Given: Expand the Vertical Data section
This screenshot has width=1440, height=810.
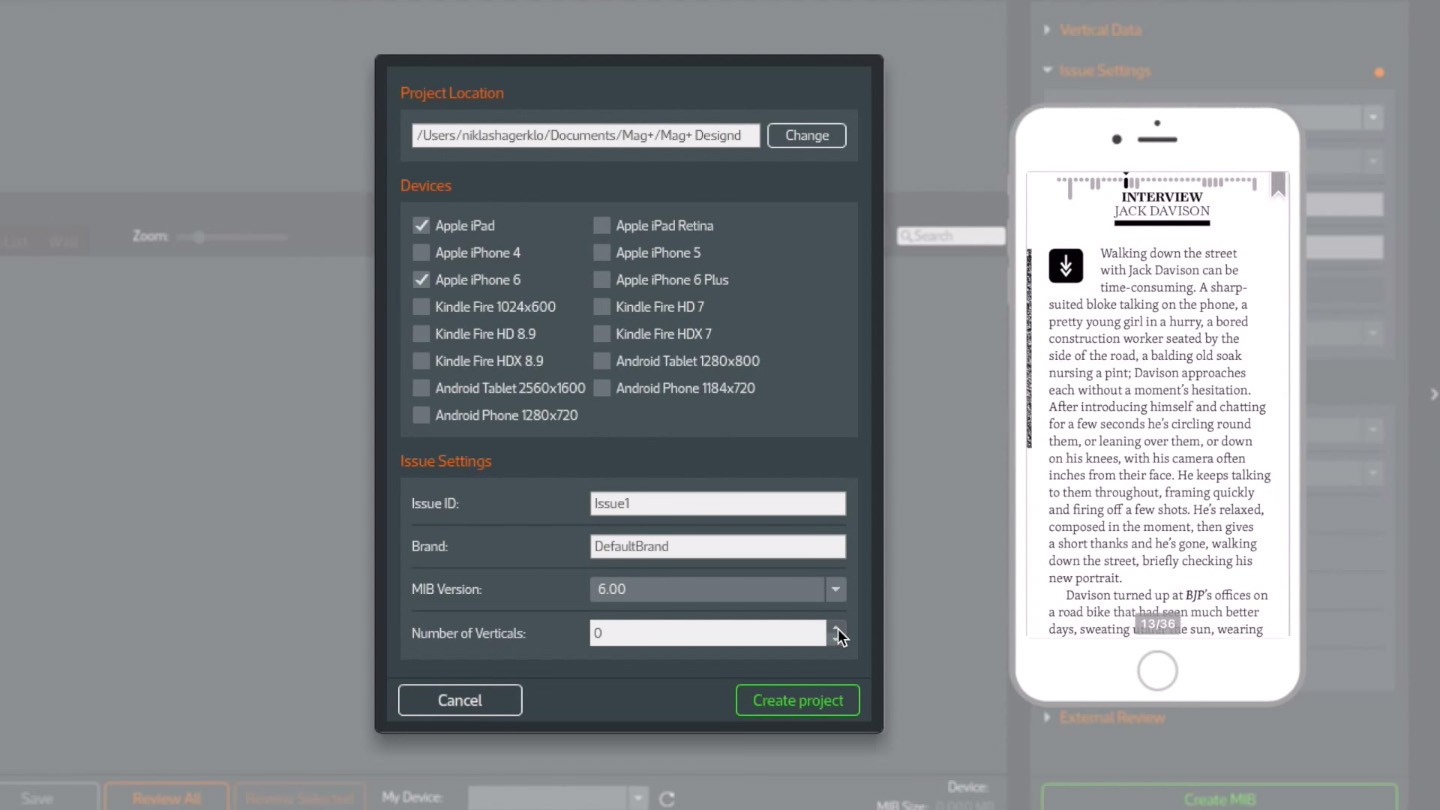Looking at the screenshot, I should [x=1047, y=30].
